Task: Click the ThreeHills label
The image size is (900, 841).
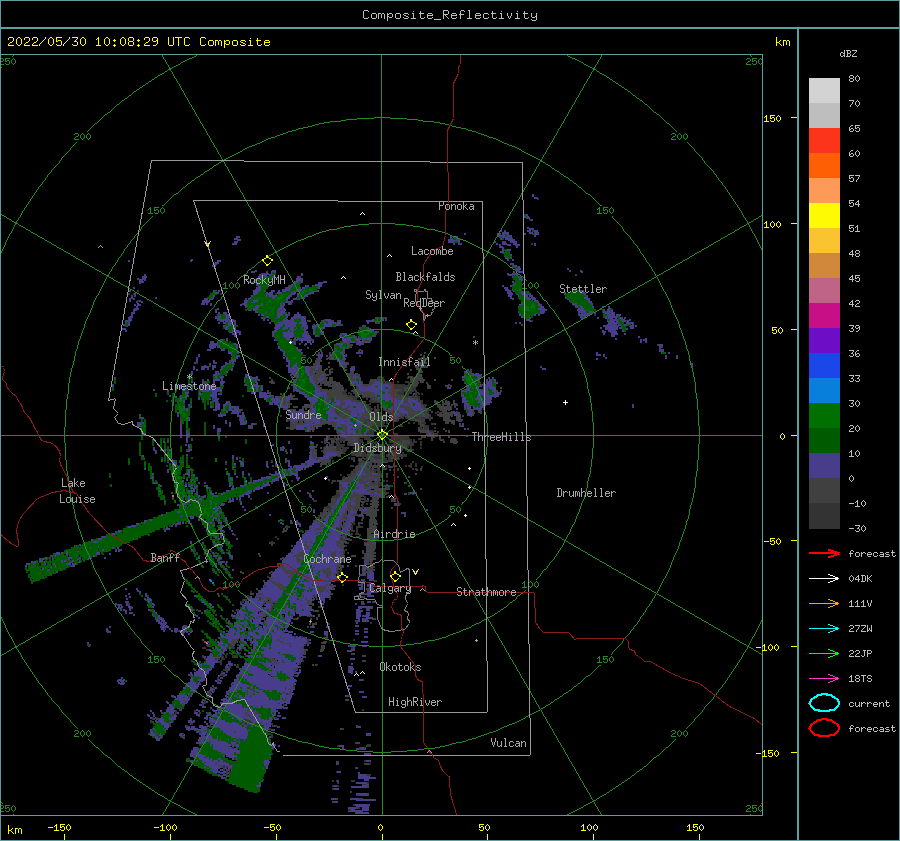Action: pyautogui.click(x=502, y=437)
